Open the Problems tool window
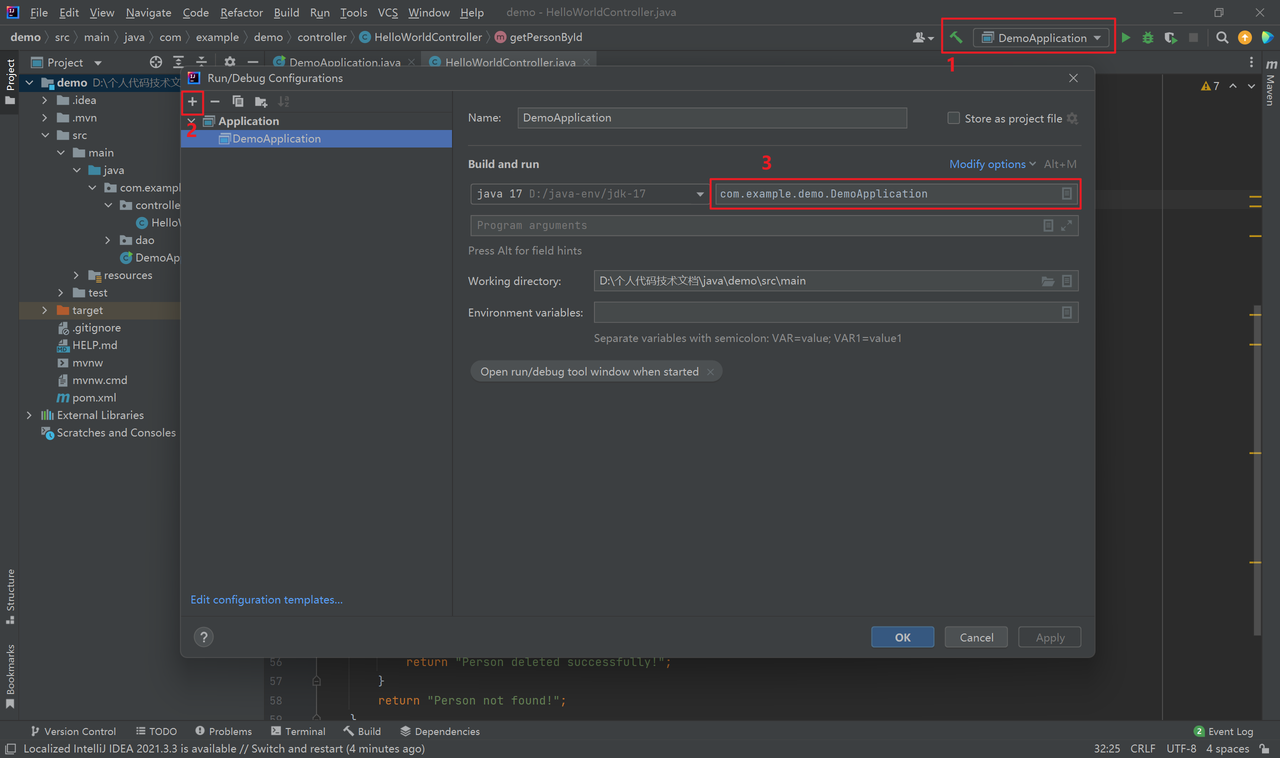Screen dimensions: 1280x758 tap(223, 732)
